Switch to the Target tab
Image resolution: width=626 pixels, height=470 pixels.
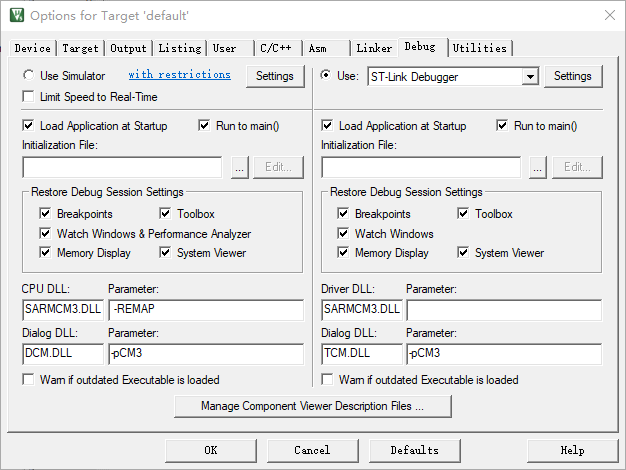80,48
